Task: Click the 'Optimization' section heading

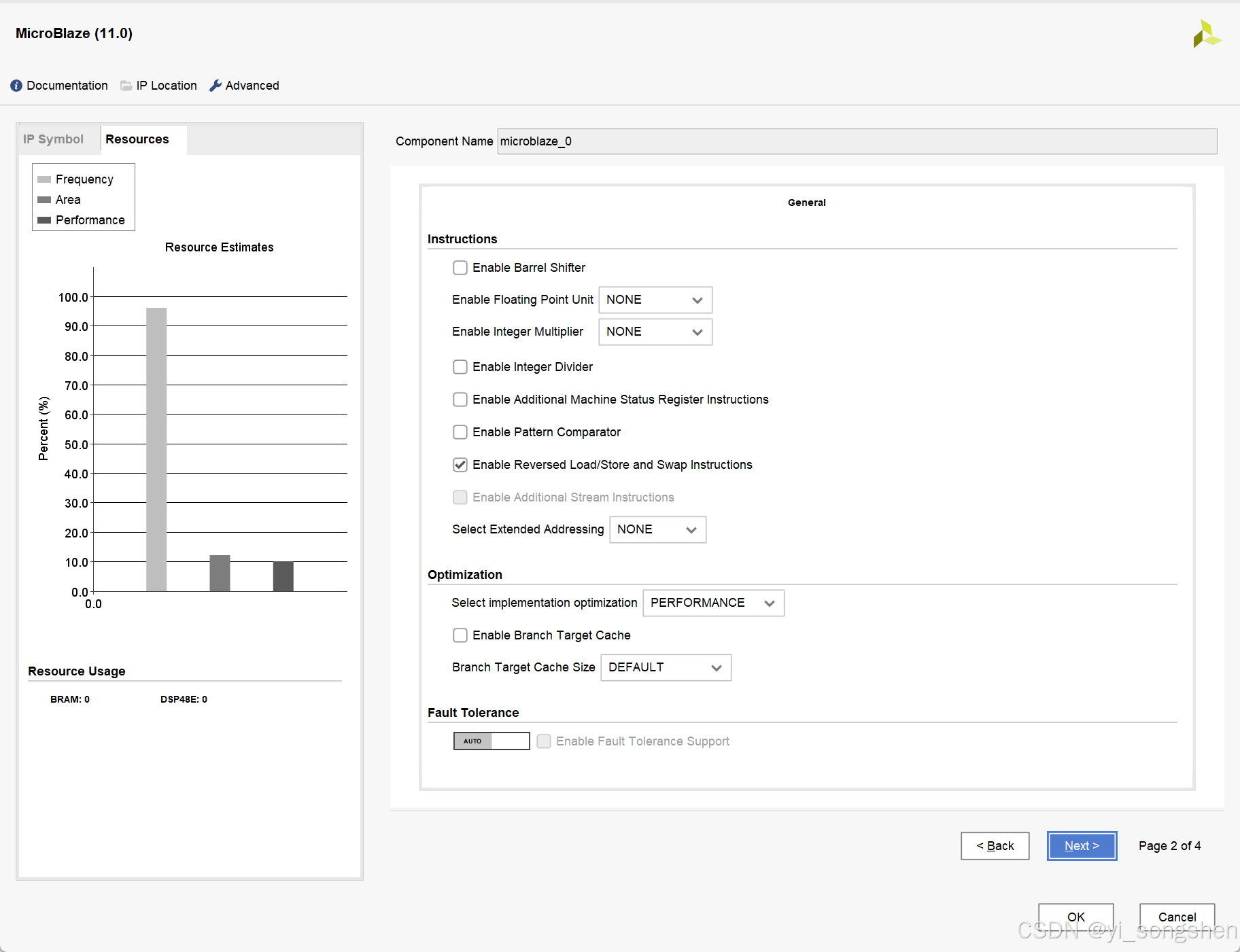Action: 465,575
